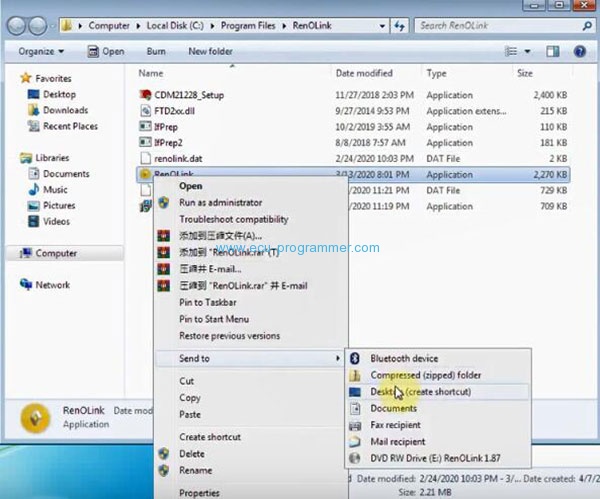
Task: Click the New folder toolbar button
Action: 210,51
